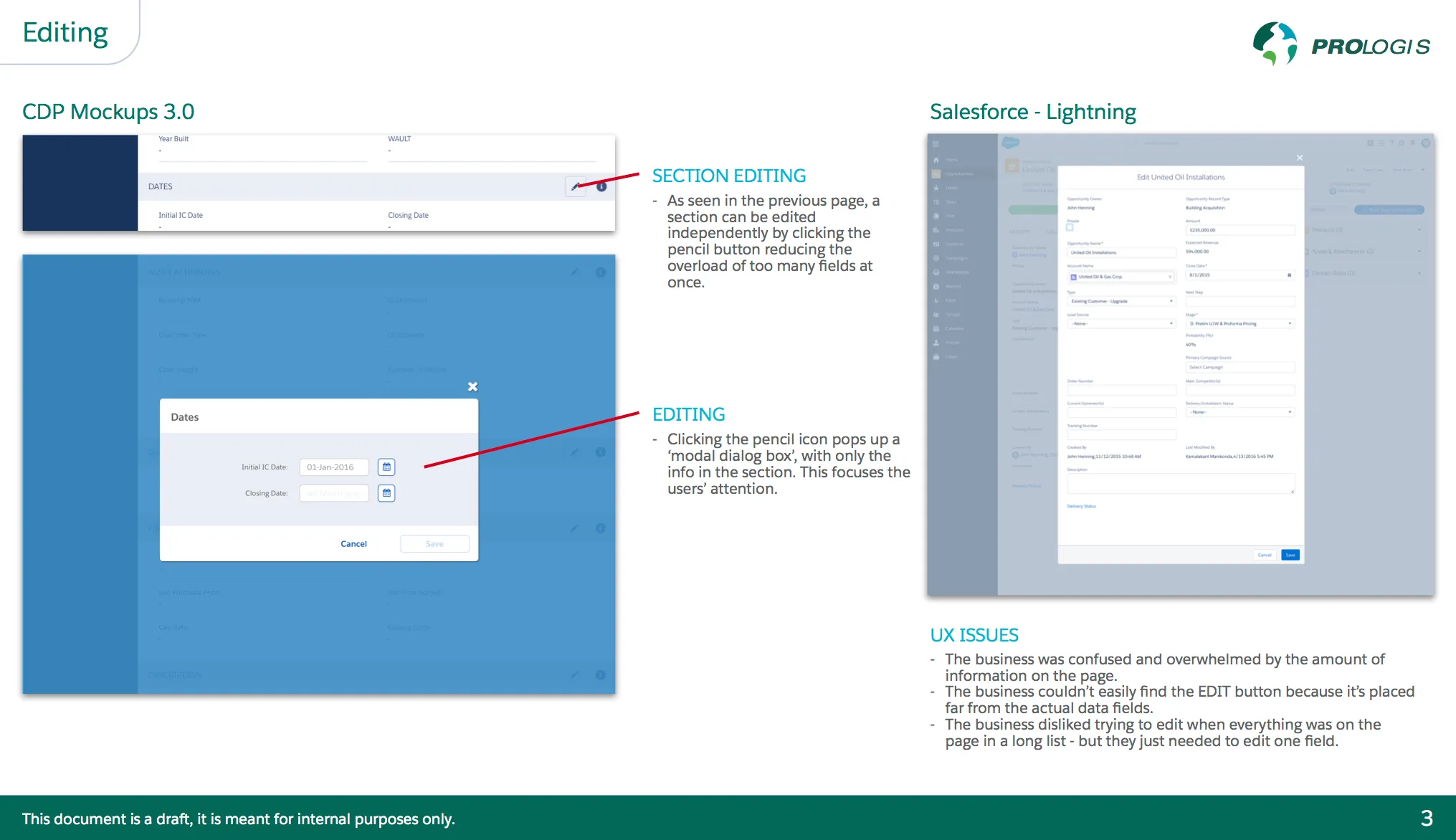Image resolution: width=1456 pixels, height=840 pixels.
Task: Click Save in the Edit United Oil Installations modal
Action: pyautogui.click(x=1290, y=554)
